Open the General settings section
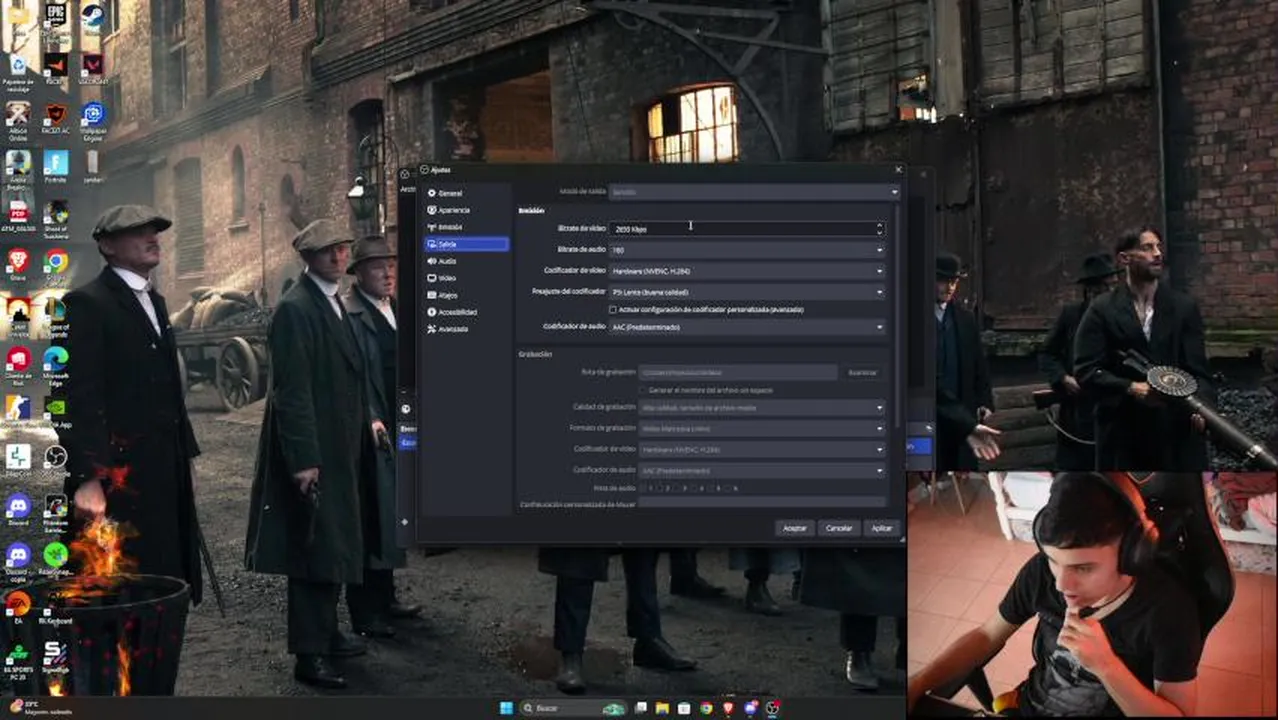The width and height of the screenshot is (1278, 720). 467,193
